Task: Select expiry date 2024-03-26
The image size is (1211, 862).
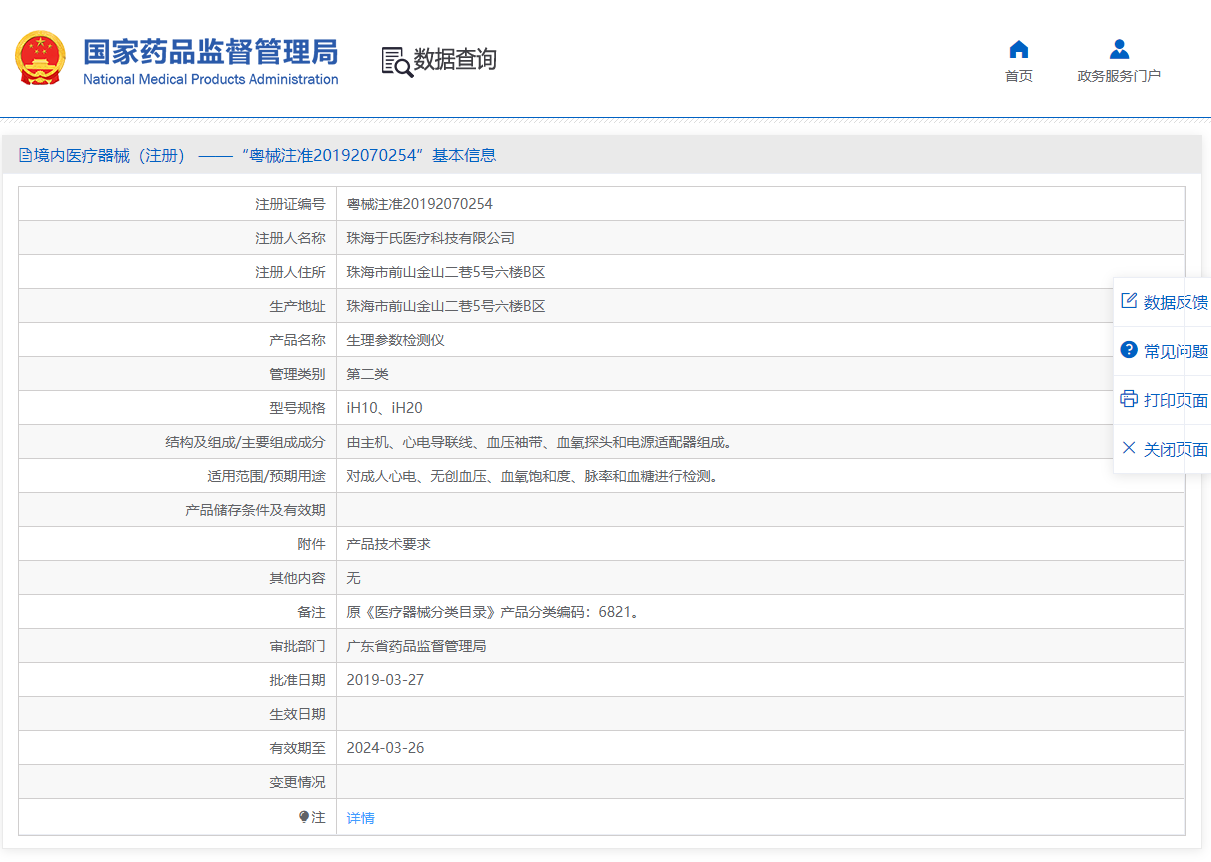Action: tap(385, 748)
